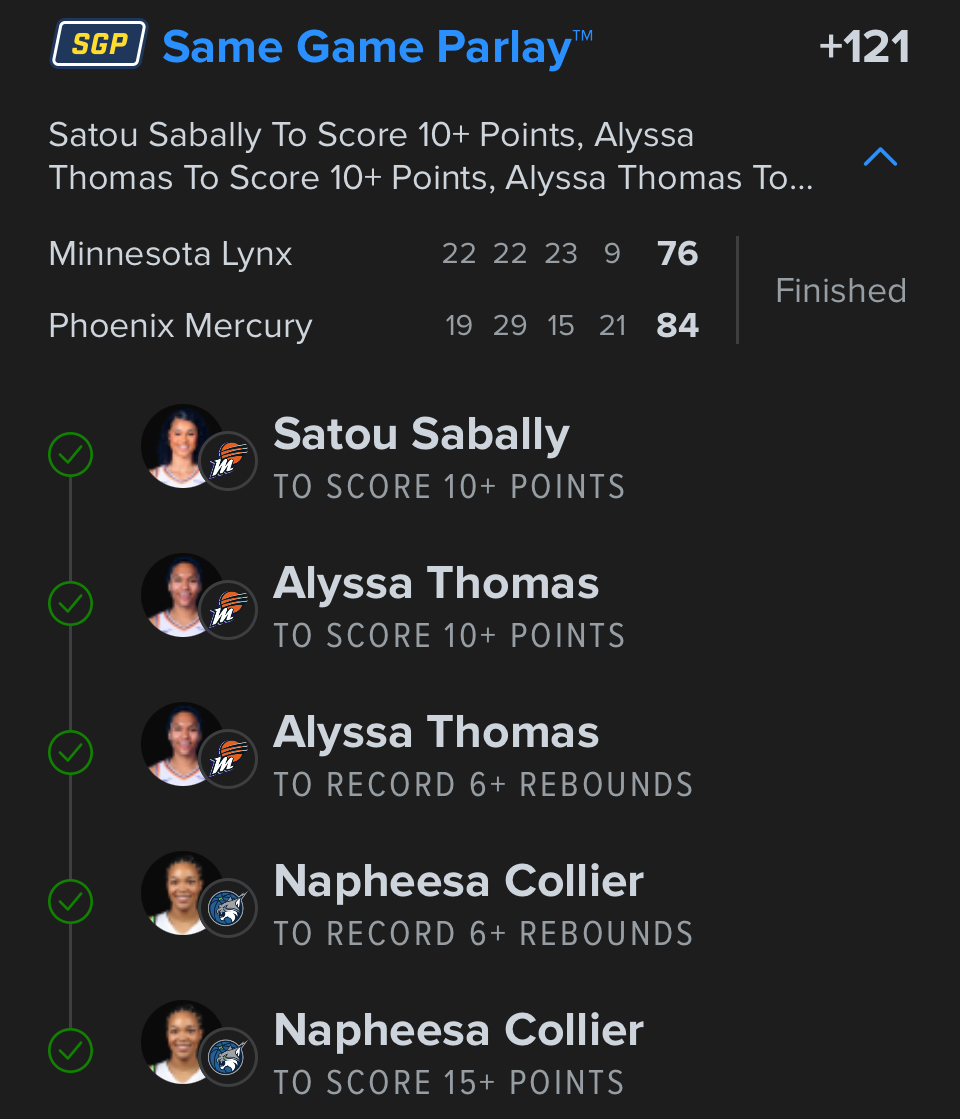The height and width of the screenshot is (1119, 960).
Task: Click Mercury logo on Thomas points leg
Action: [x=229, y=610]
